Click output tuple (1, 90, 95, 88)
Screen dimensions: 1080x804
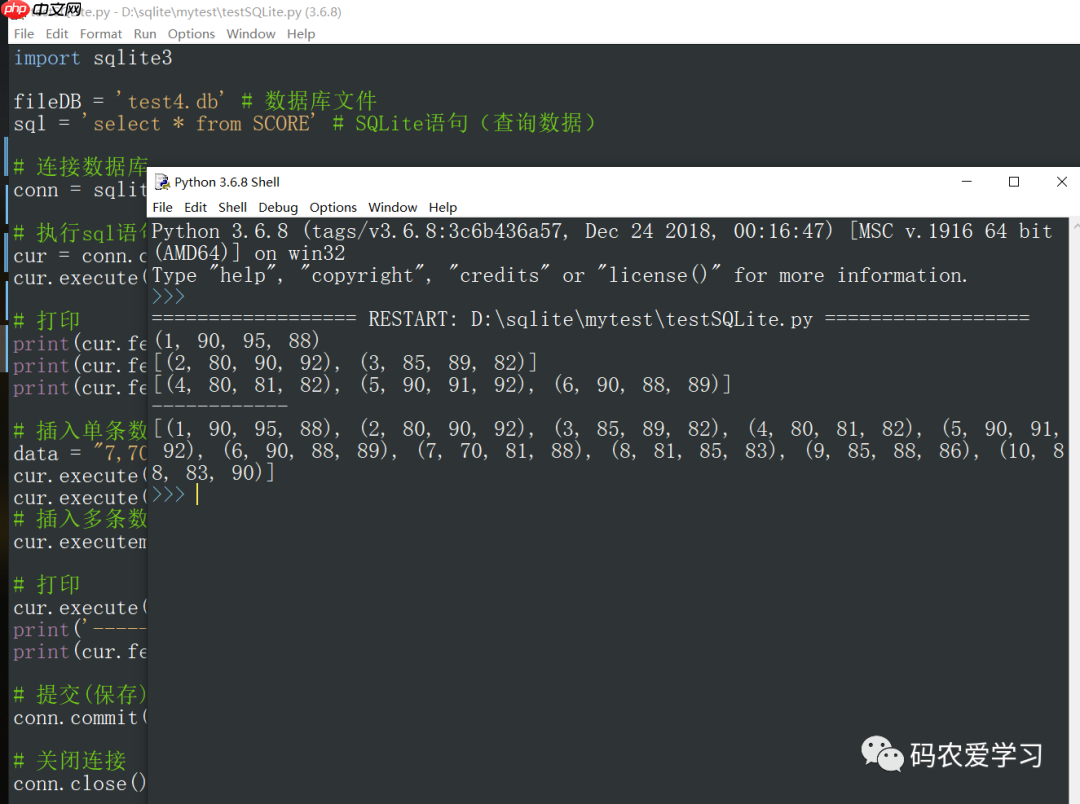237,340
